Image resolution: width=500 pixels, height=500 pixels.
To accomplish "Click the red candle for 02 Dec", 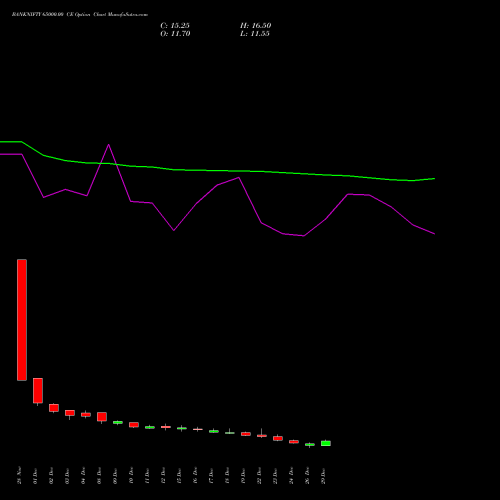I will [54, 408].
